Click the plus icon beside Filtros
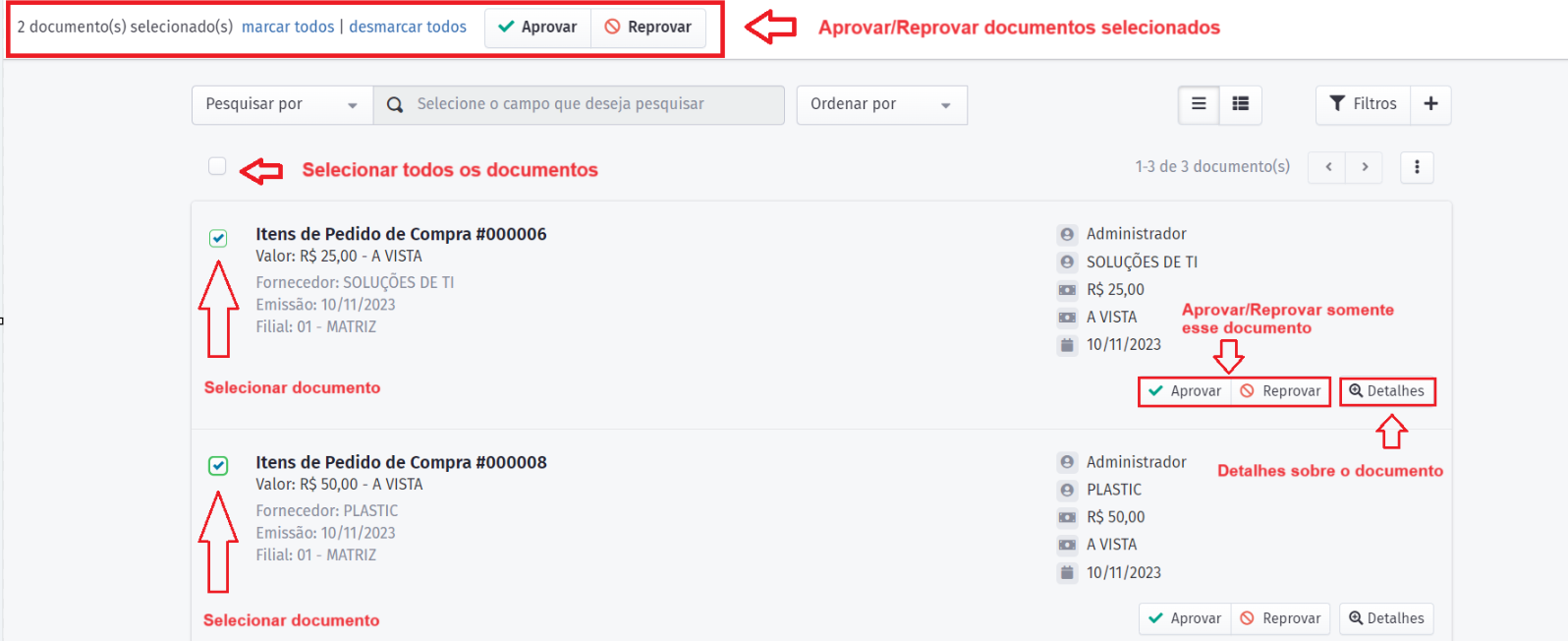Screen dimensions: 1568x641 point(1430,104)
